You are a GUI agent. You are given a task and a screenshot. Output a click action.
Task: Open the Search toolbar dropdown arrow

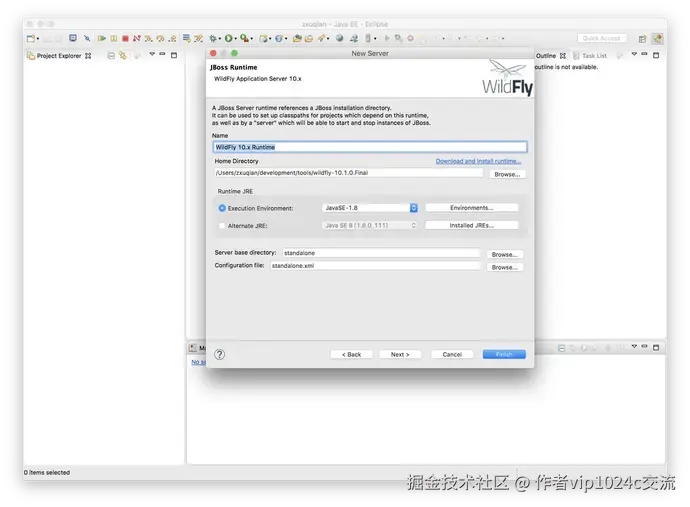[328, 39]
